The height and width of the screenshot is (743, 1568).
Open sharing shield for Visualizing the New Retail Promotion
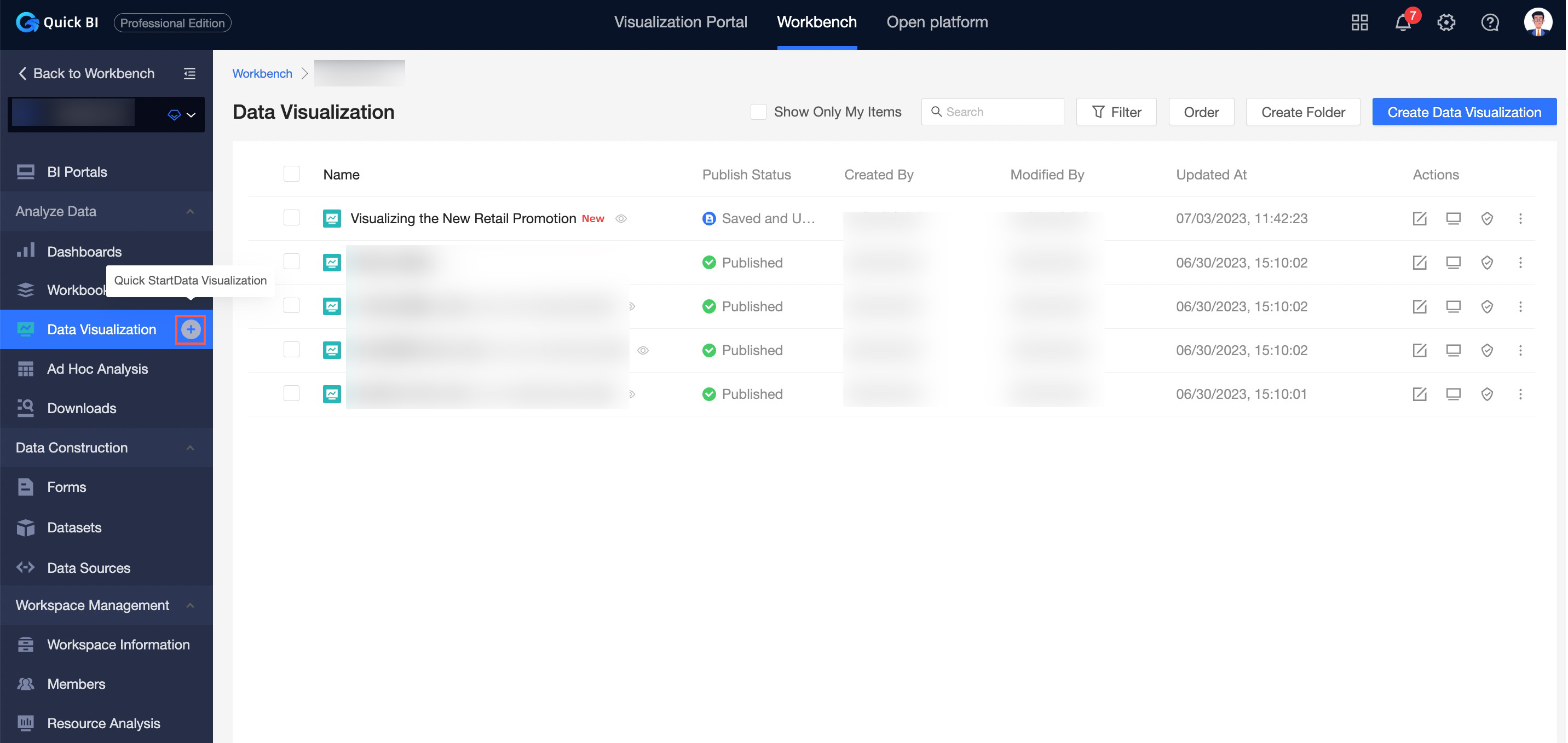coord(1487,218)
